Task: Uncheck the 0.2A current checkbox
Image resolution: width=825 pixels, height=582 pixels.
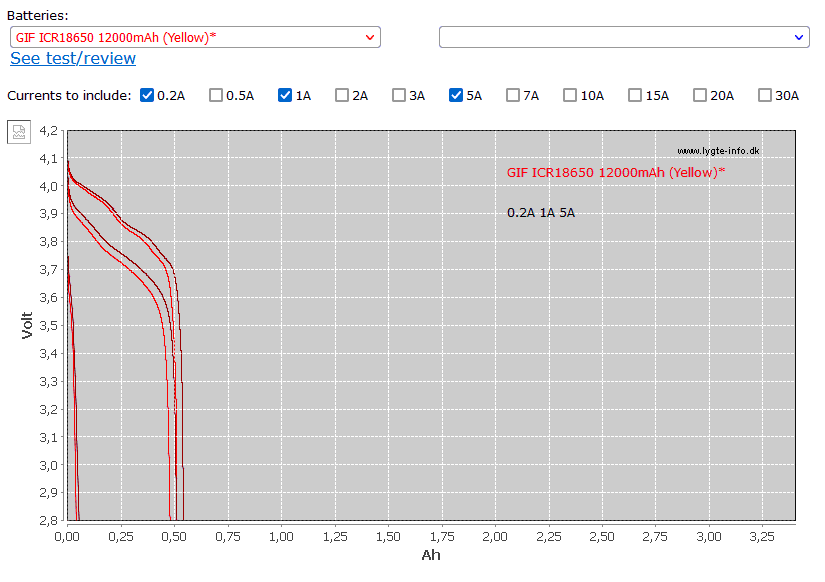Action: click(147, 95)
